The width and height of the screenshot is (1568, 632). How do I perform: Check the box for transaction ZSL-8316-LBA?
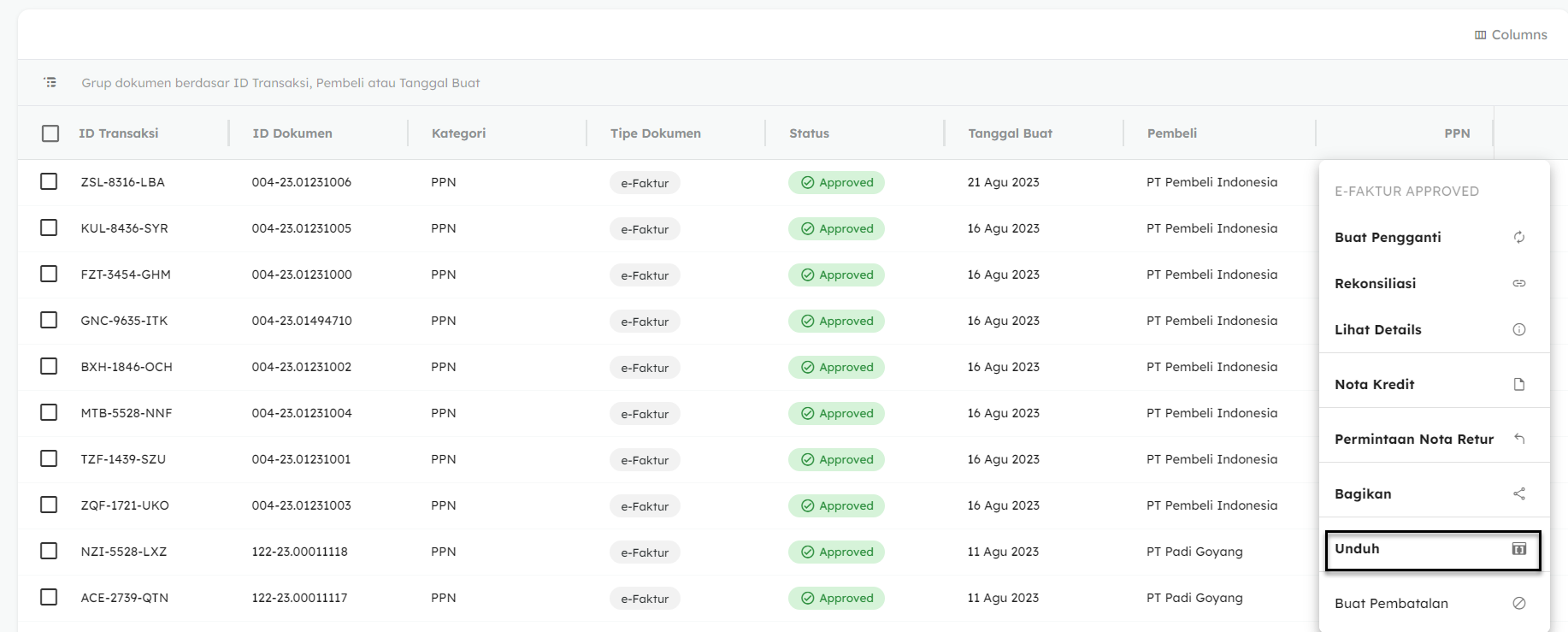[49, 182]
